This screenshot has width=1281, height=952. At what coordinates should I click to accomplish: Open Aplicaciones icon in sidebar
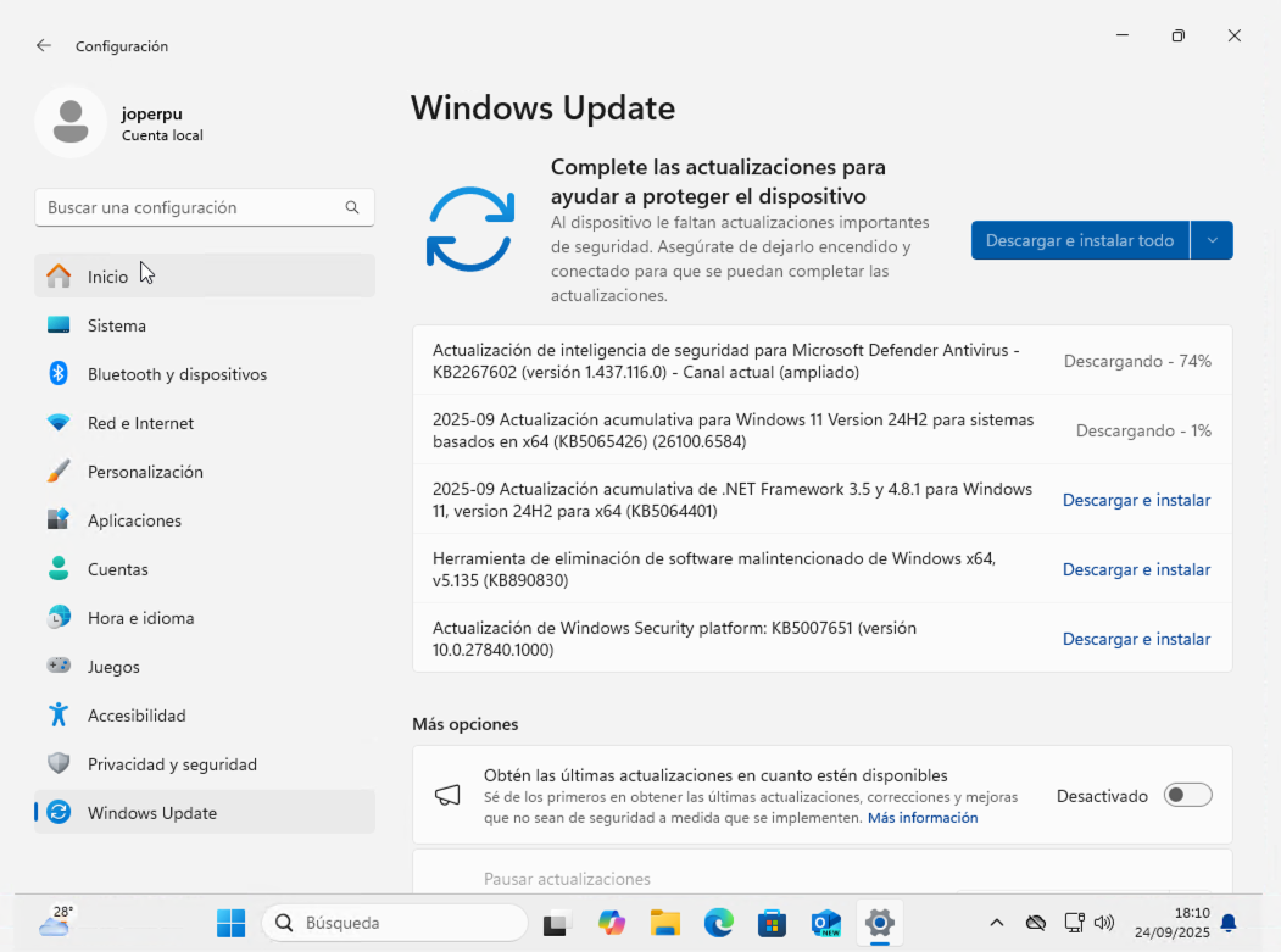click(x=59, y=520)
